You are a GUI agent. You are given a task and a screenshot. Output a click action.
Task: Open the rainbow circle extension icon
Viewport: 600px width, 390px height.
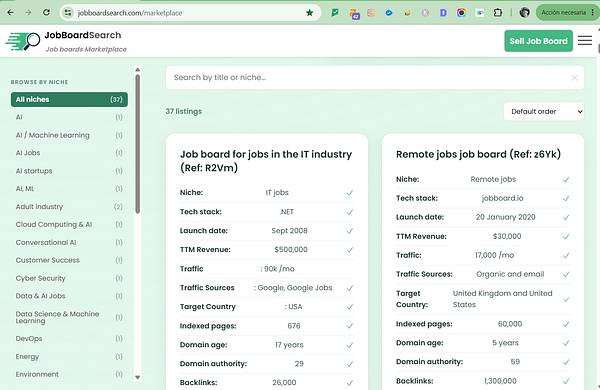[x=461, y=13]
